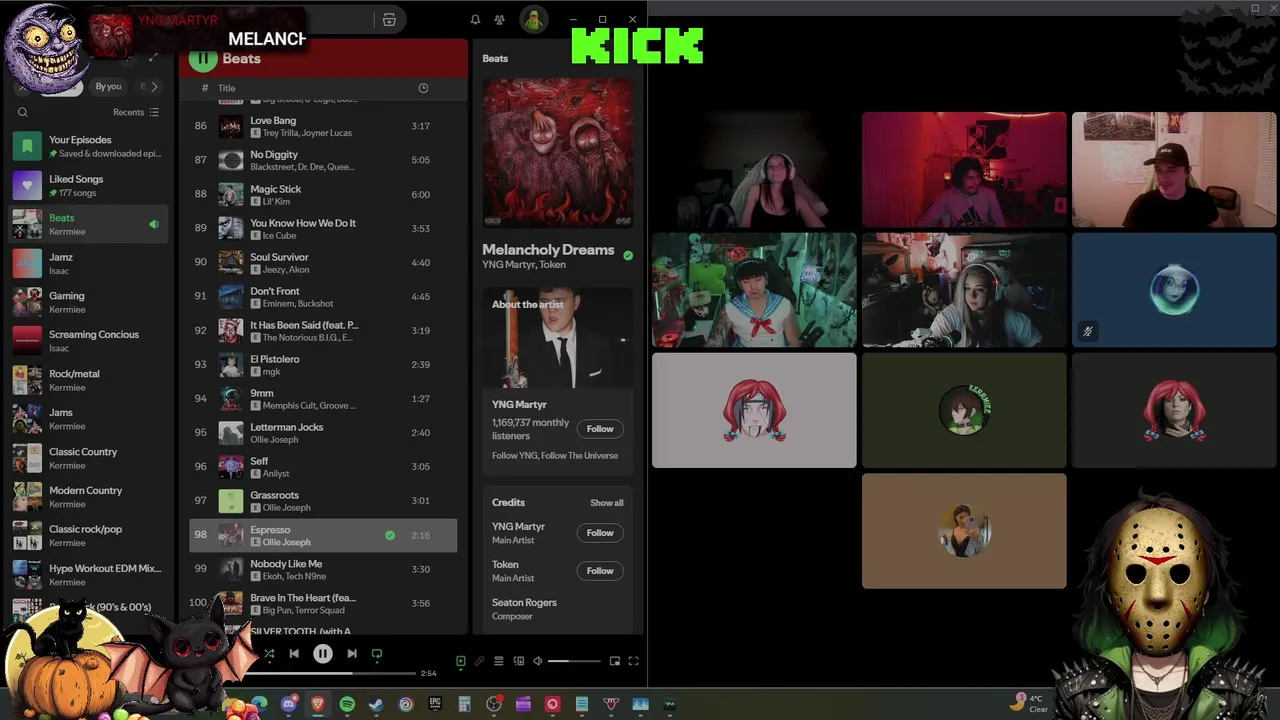Open the Recents sort dropdown

(x=136, y=112)
